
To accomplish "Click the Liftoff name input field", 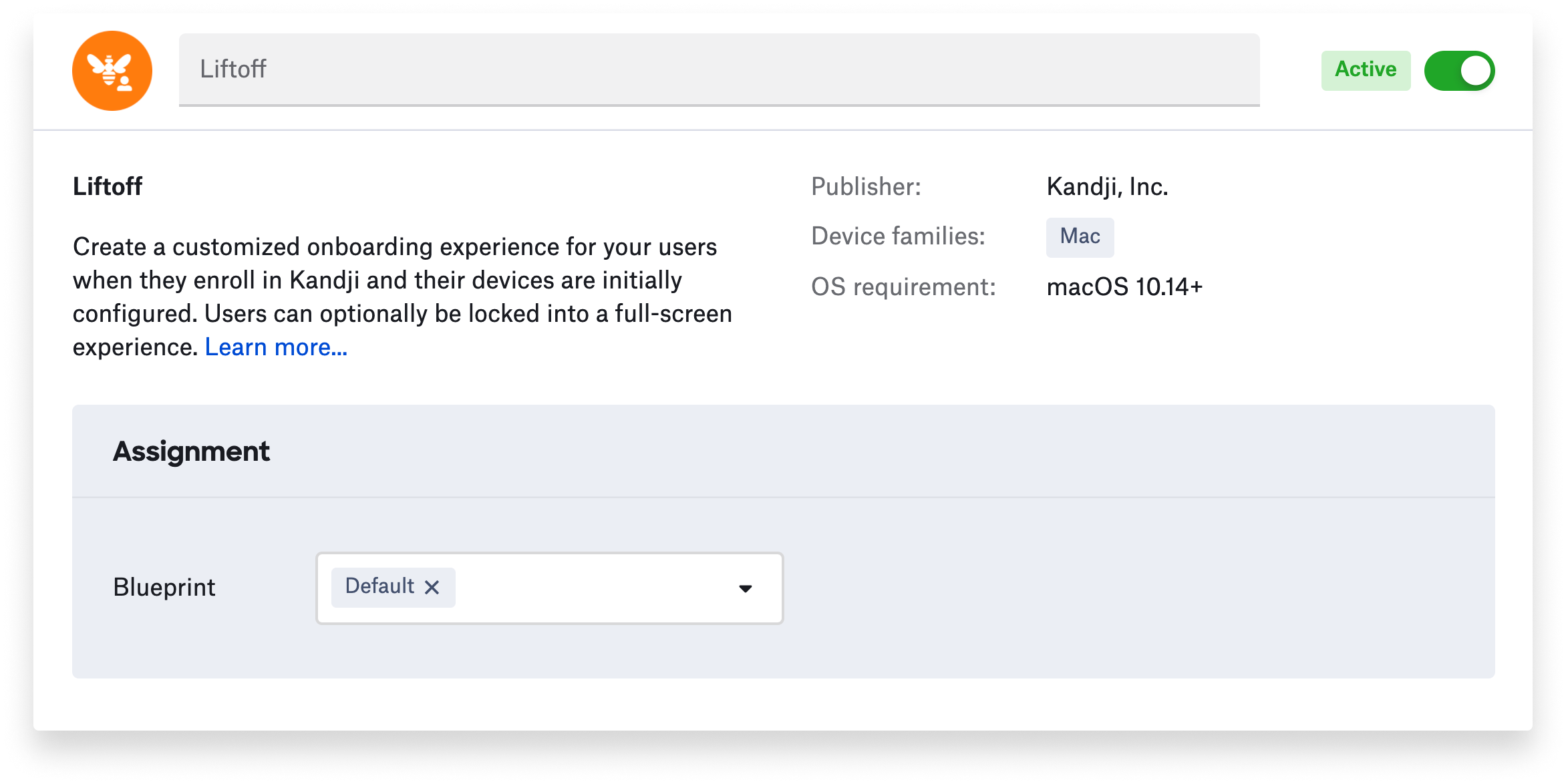I will coord(718,69).
